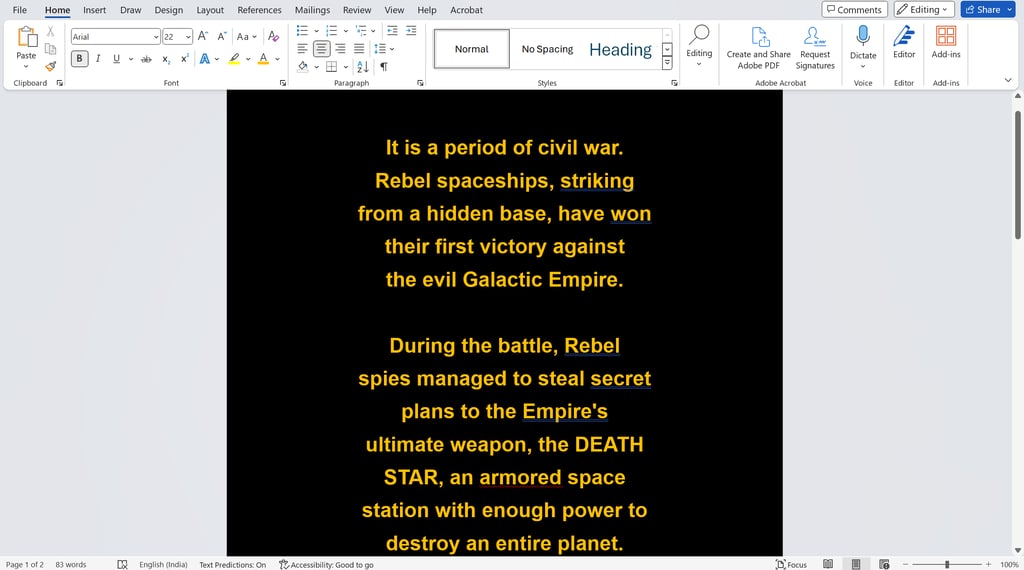This screenshot has height=570, width=1024.
Task: Open the Add-ins panel
Action: (946, 41)
